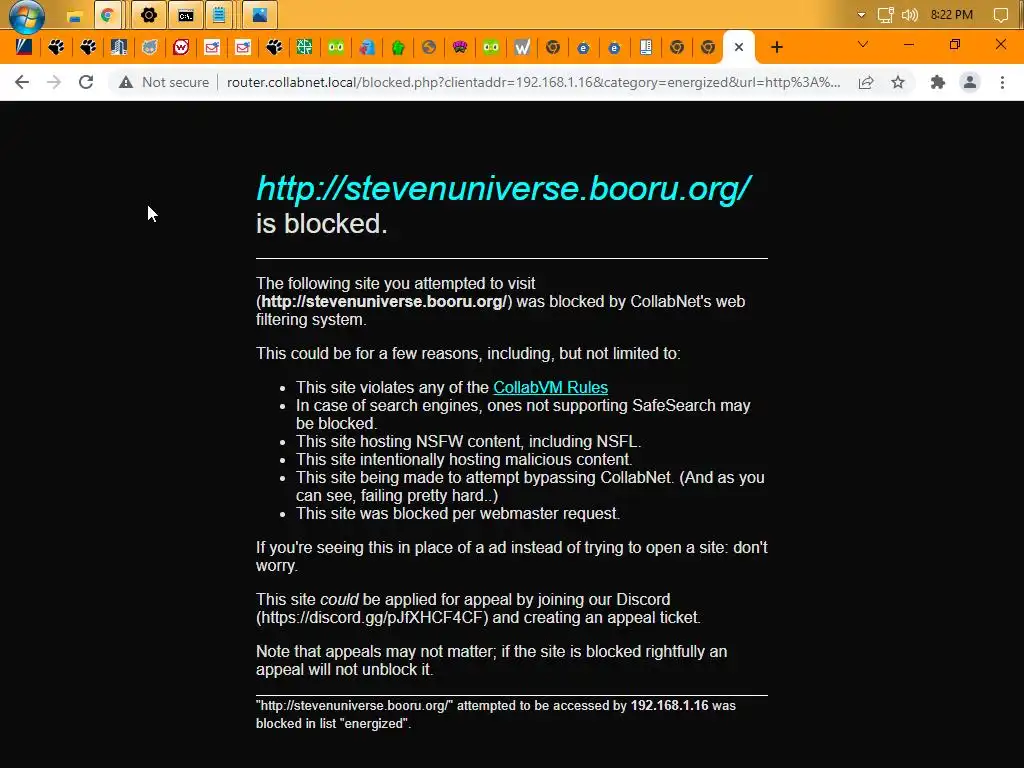Open the Photos taskbar button
The width and height of the screenshot is (1024, 768).
pos(260,15)
